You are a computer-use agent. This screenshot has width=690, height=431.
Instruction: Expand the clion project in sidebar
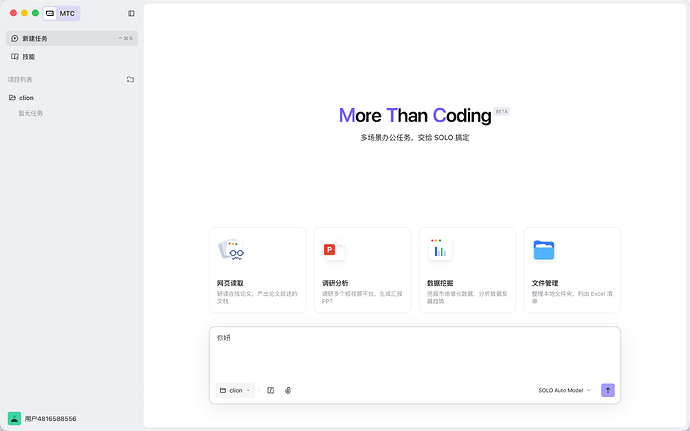point(26,98)
